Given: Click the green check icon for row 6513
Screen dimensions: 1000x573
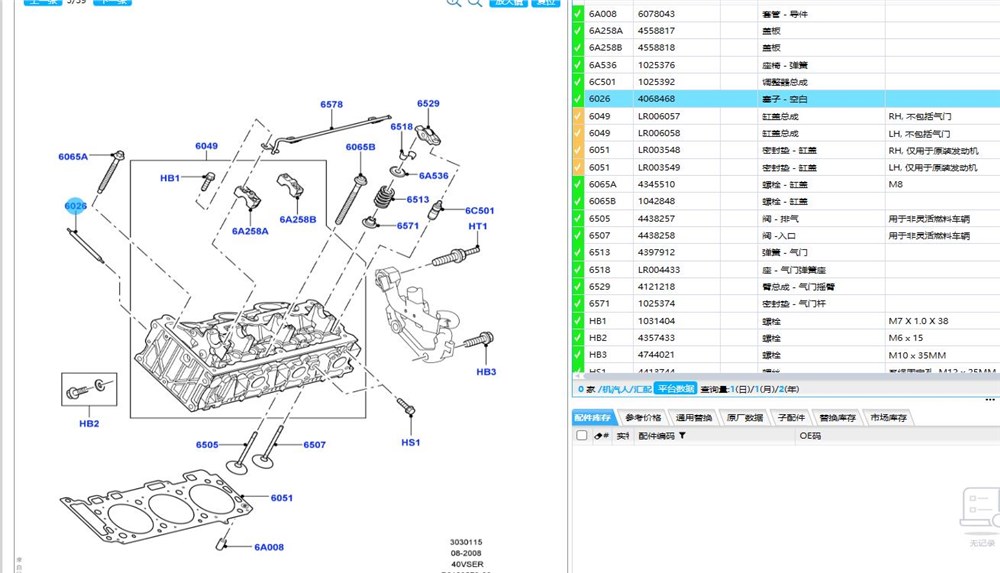Looking at the screenshot, I should (x=578, y=252).
